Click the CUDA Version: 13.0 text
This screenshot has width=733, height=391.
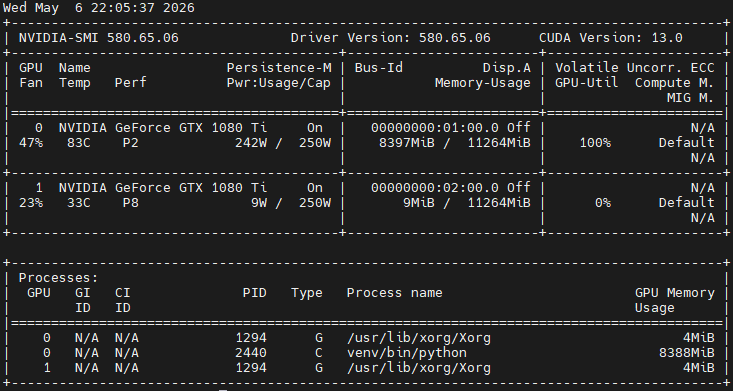[x=611, y=38]
